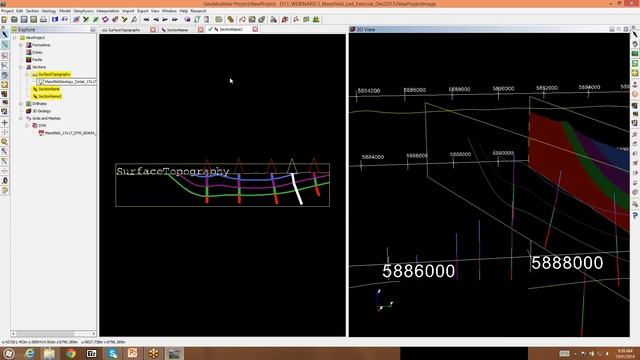Select highlighted SurfaceTopography tree item
The height and width of the screenshot is (360, 640).
[x=51, y=74]
